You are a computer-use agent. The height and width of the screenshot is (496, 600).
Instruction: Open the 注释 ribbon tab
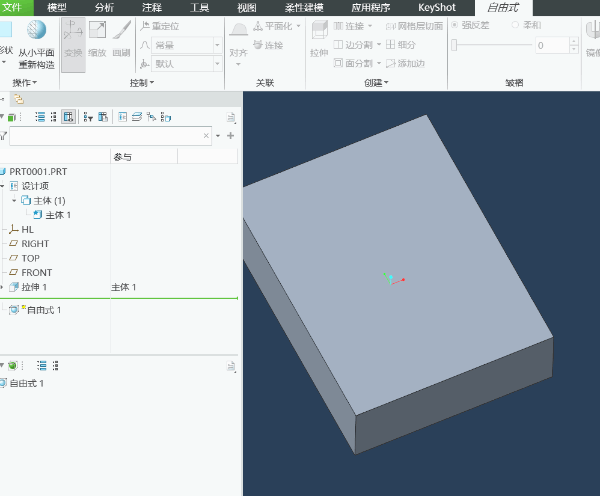[152, 8]
